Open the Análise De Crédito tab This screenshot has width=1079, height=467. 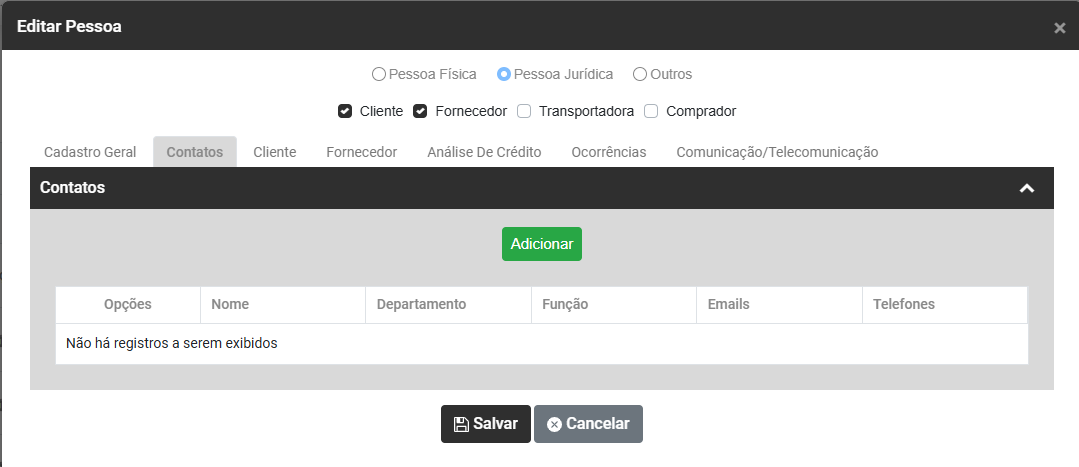484,152
